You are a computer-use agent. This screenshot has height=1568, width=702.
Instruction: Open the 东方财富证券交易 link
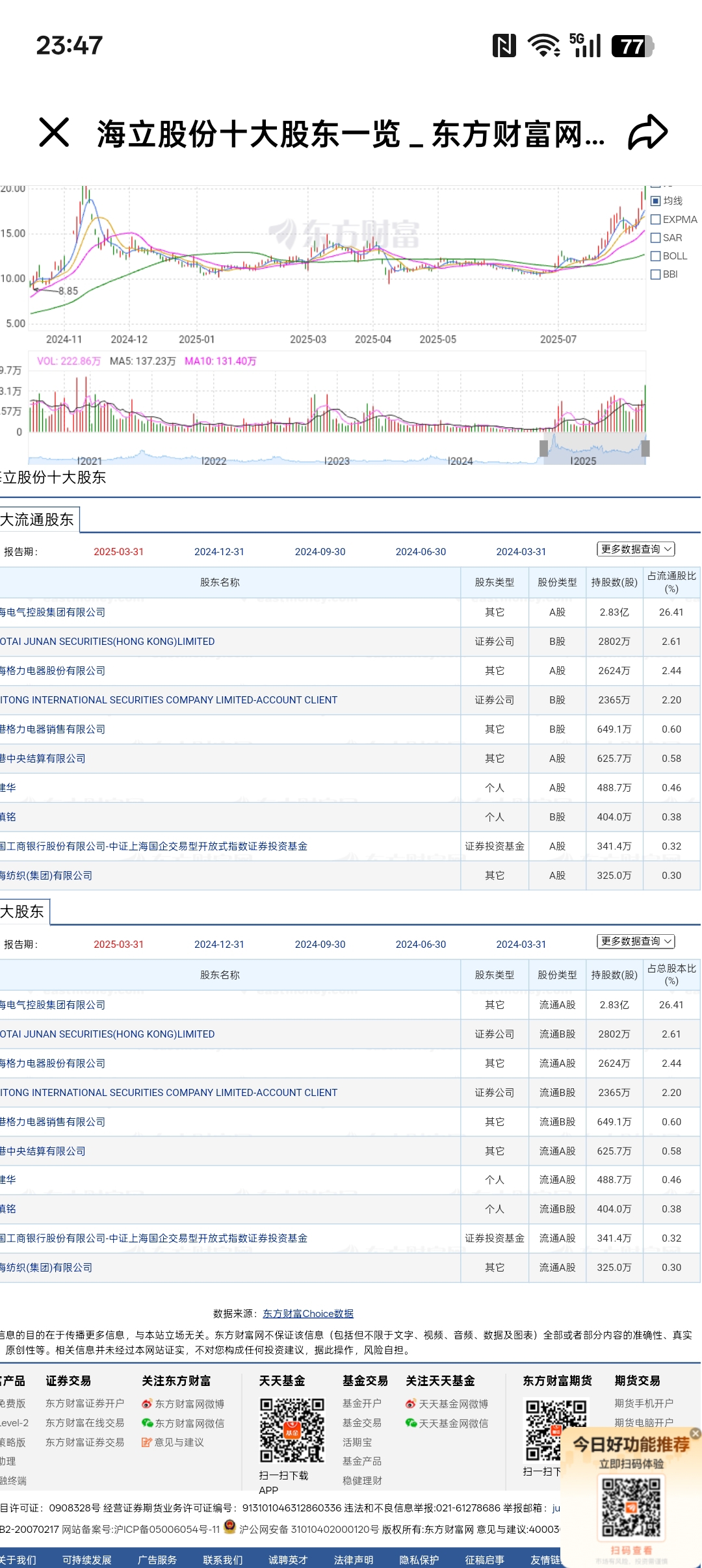point(84,1442)
